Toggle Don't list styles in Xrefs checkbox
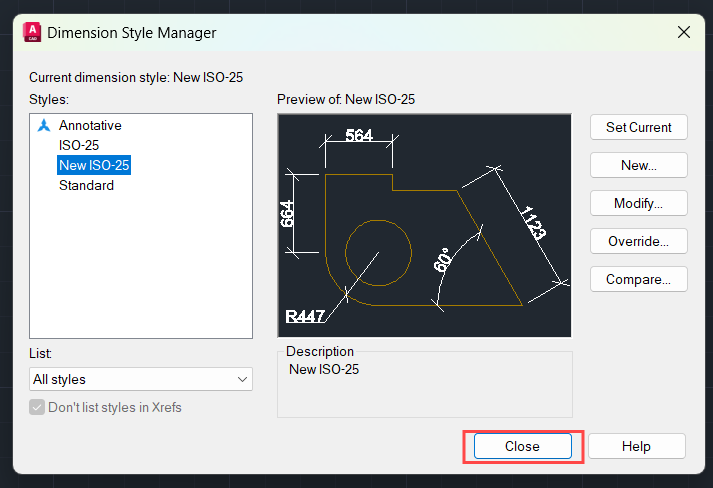Screen dimensions: 713x488 coord(38,407)
